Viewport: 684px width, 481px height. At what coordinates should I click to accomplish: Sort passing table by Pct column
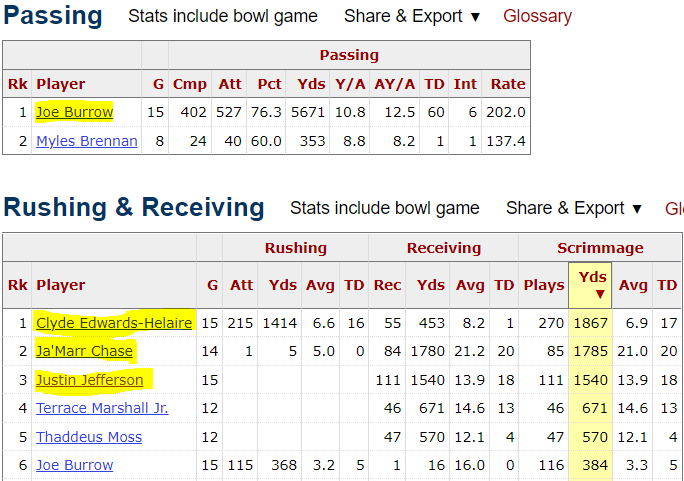pos(269,84)
